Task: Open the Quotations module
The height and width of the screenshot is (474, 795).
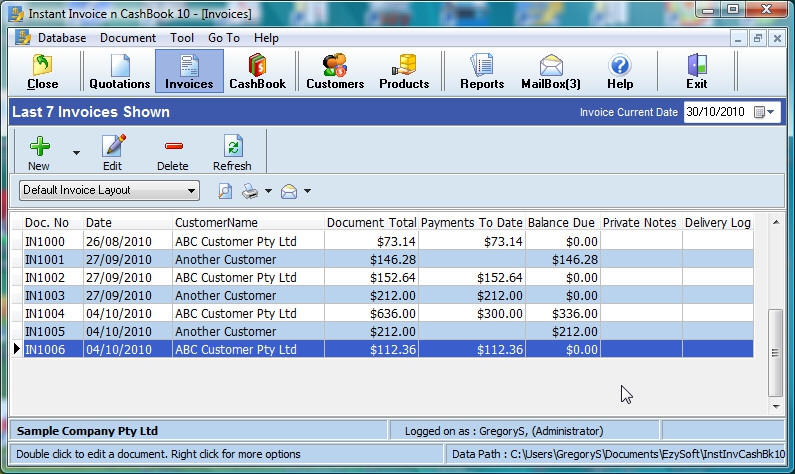Action: (120, 71)
